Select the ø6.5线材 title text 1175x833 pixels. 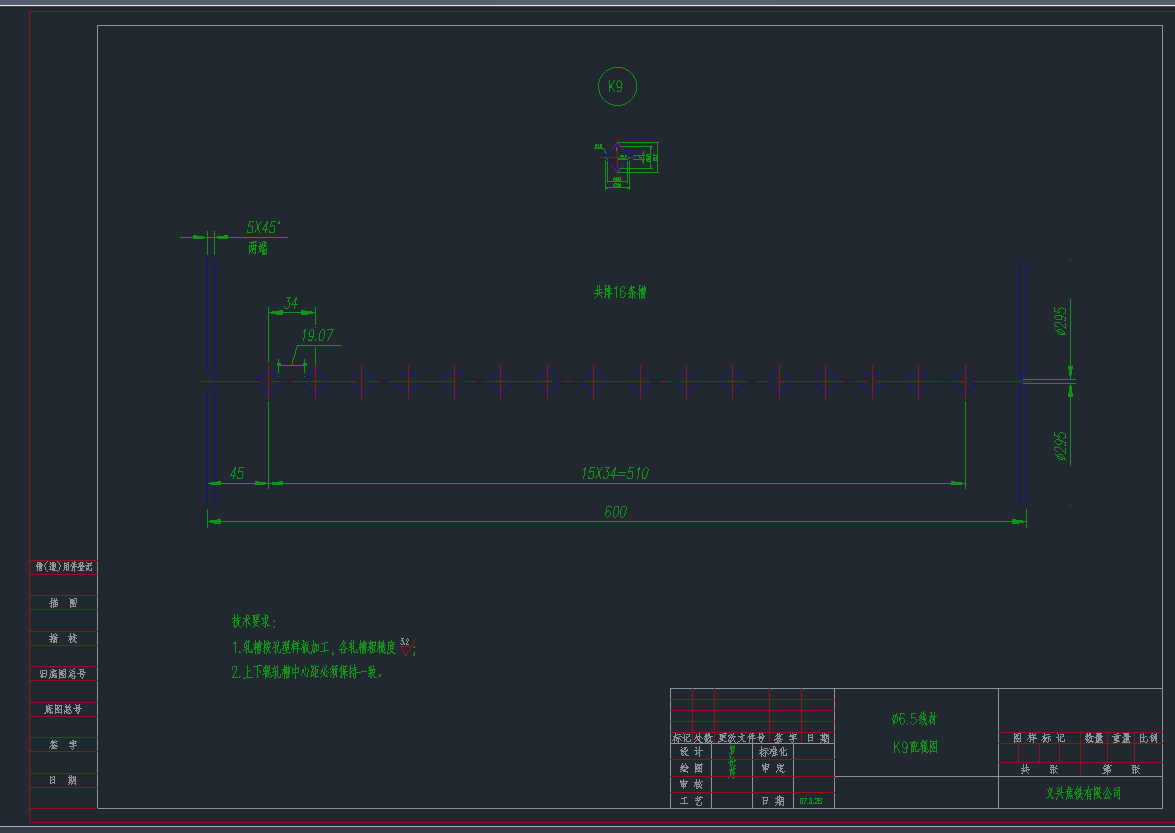pyautogui.click(x=914, y=719)
